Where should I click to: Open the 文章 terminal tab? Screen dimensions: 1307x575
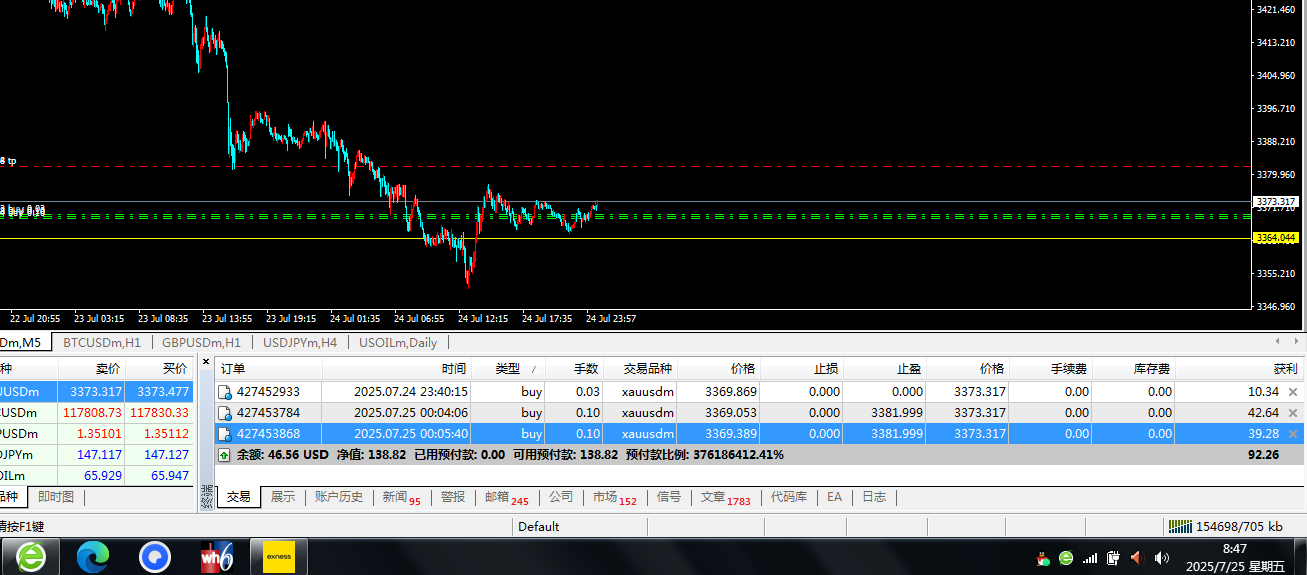(724, 497)
